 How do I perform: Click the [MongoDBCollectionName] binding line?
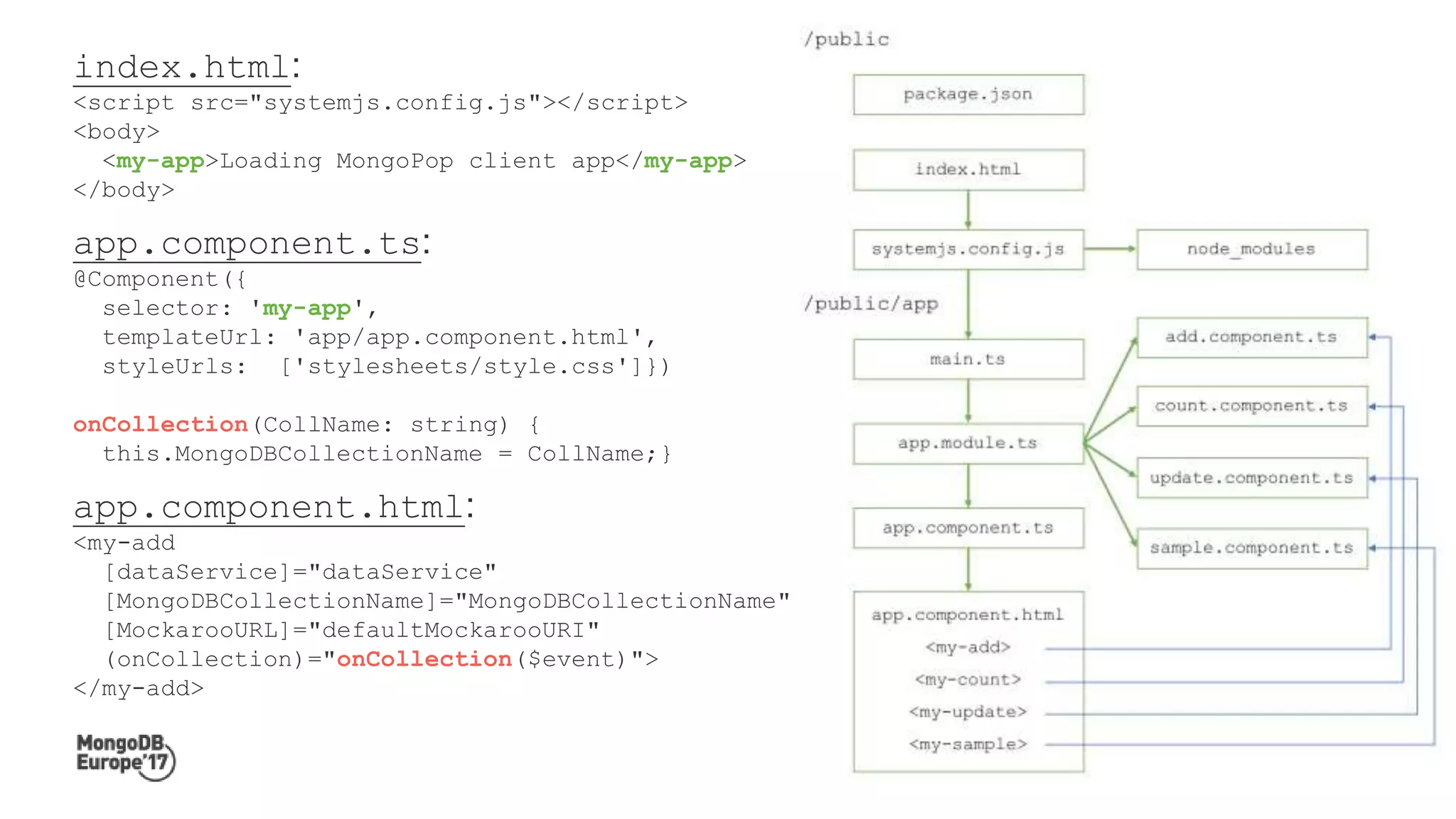[447, 601]
